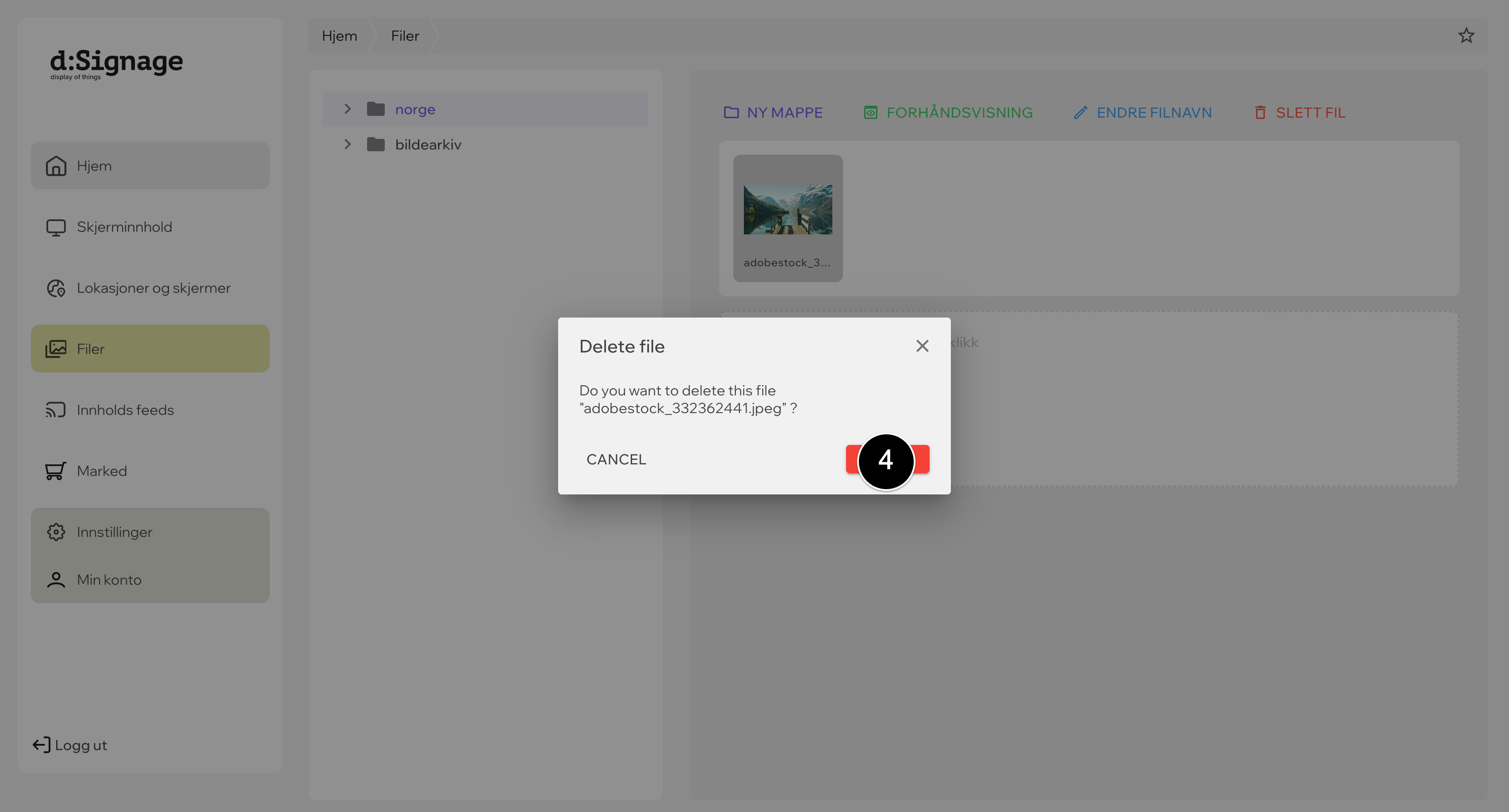Viewport: 1509px width, 812px height.
Task: Click the Lokasjoner og skjermer globe icon
Action: point(56,288)
